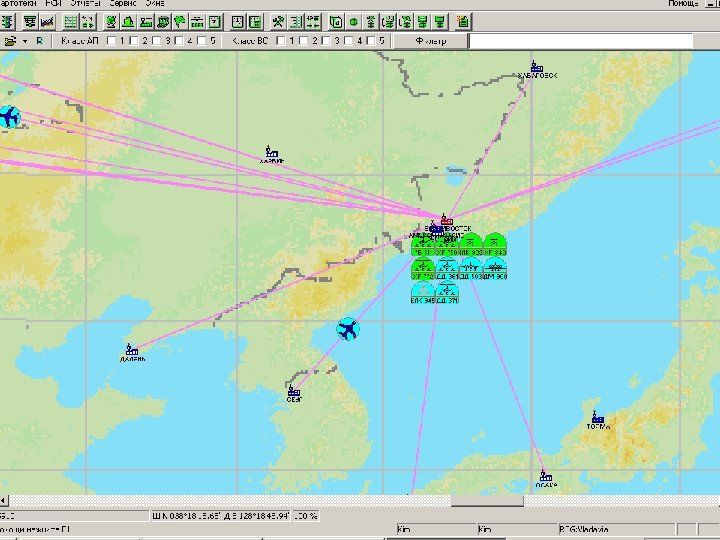Click the green tree-shaped toolbar icon

180,22
